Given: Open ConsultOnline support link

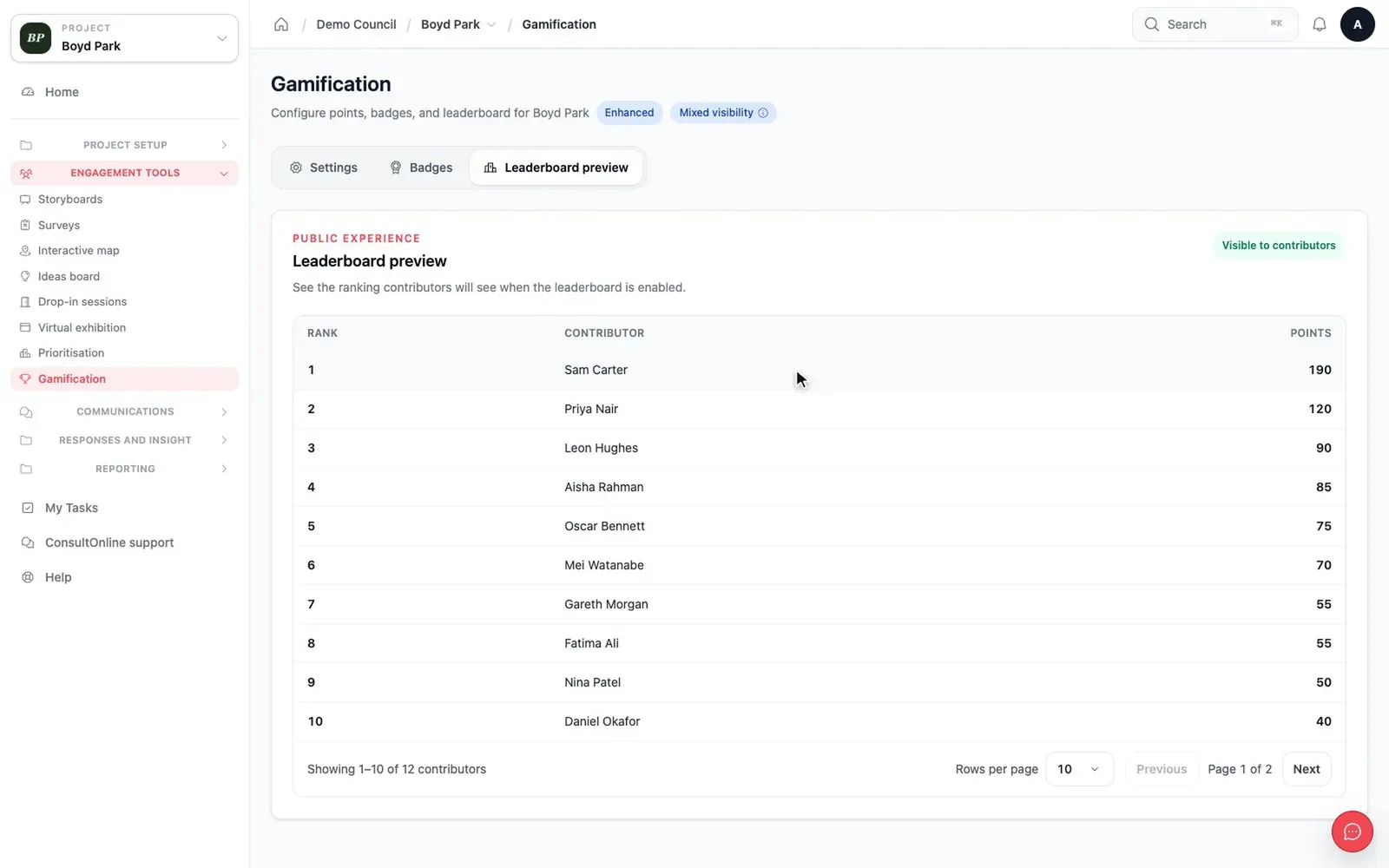Looking at the screenshot, I should point(109,542).
